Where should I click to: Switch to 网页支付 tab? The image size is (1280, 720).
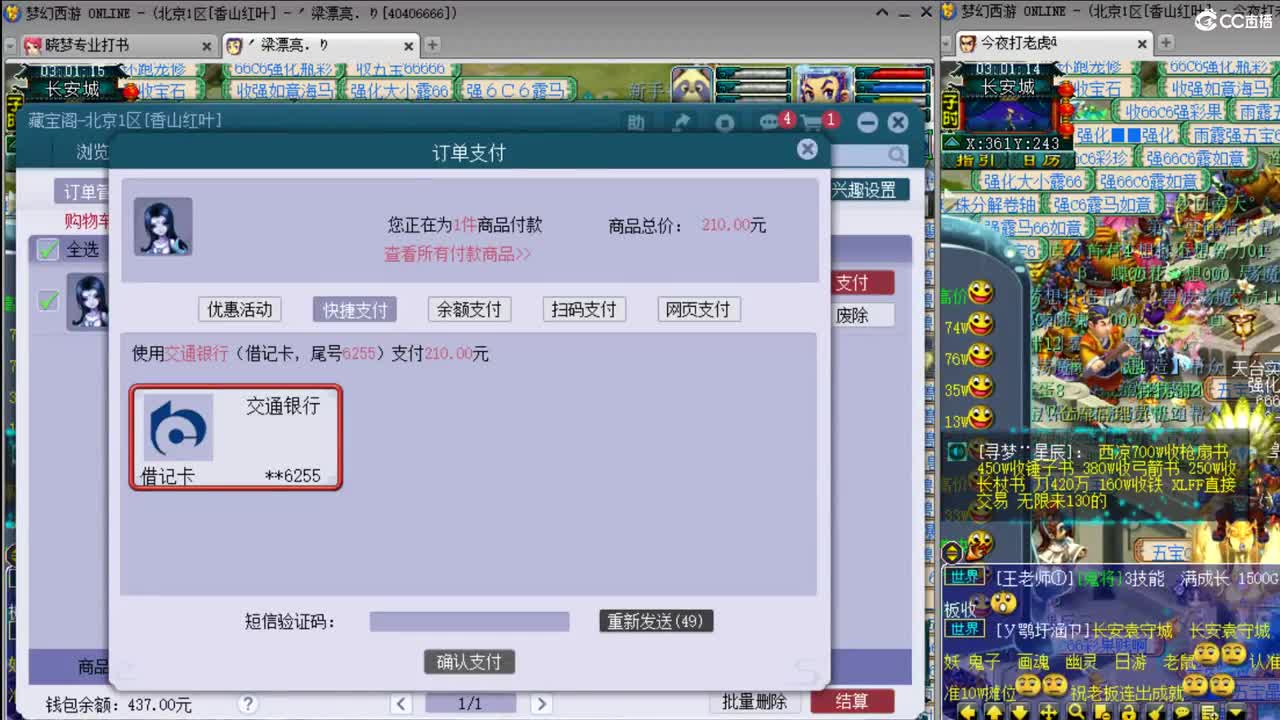698,309
